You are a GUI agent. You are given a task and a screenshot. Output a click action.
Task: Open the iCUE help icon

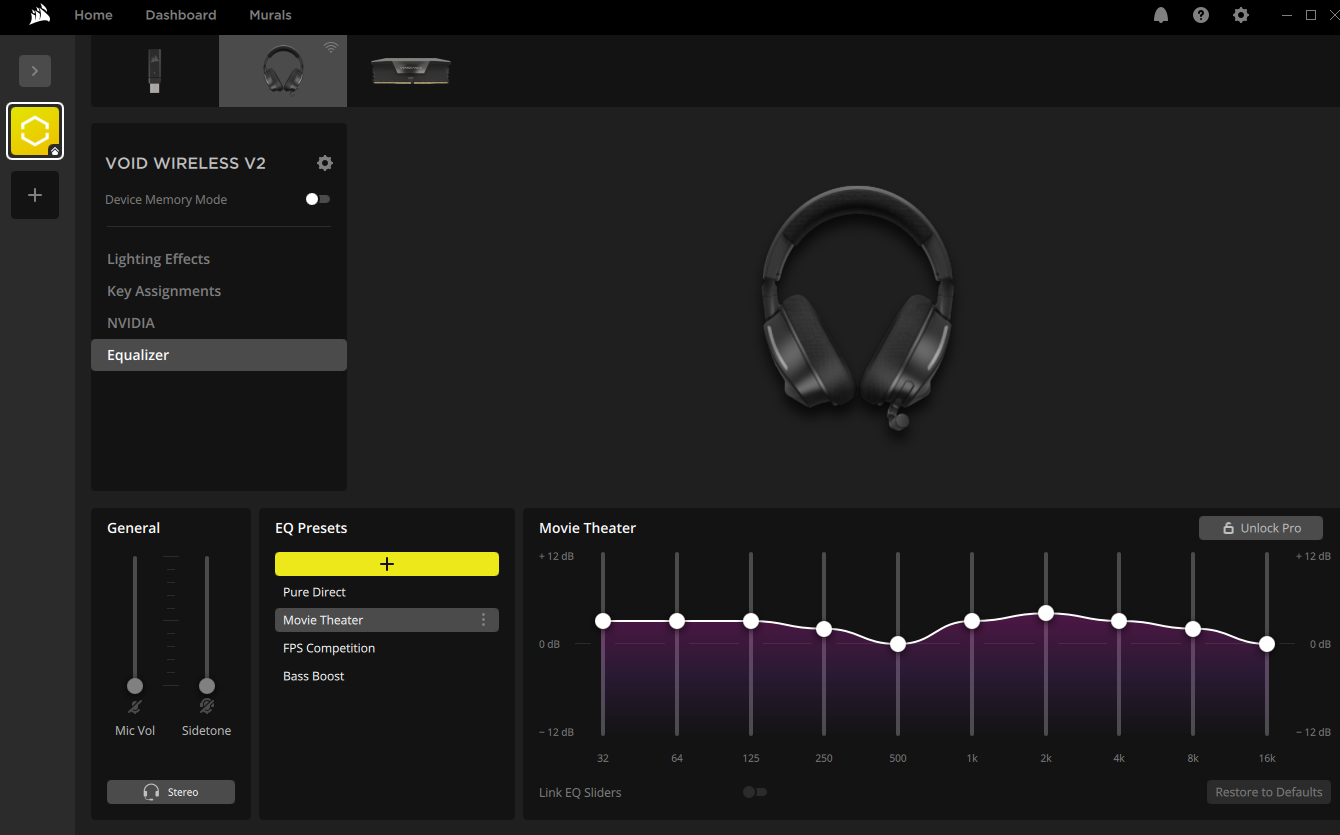1200,15
